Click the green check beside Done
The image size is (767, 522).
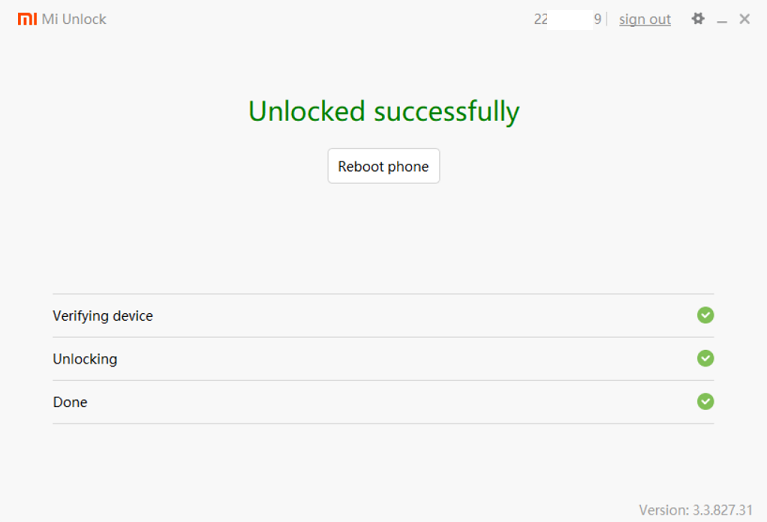[705, 401]
